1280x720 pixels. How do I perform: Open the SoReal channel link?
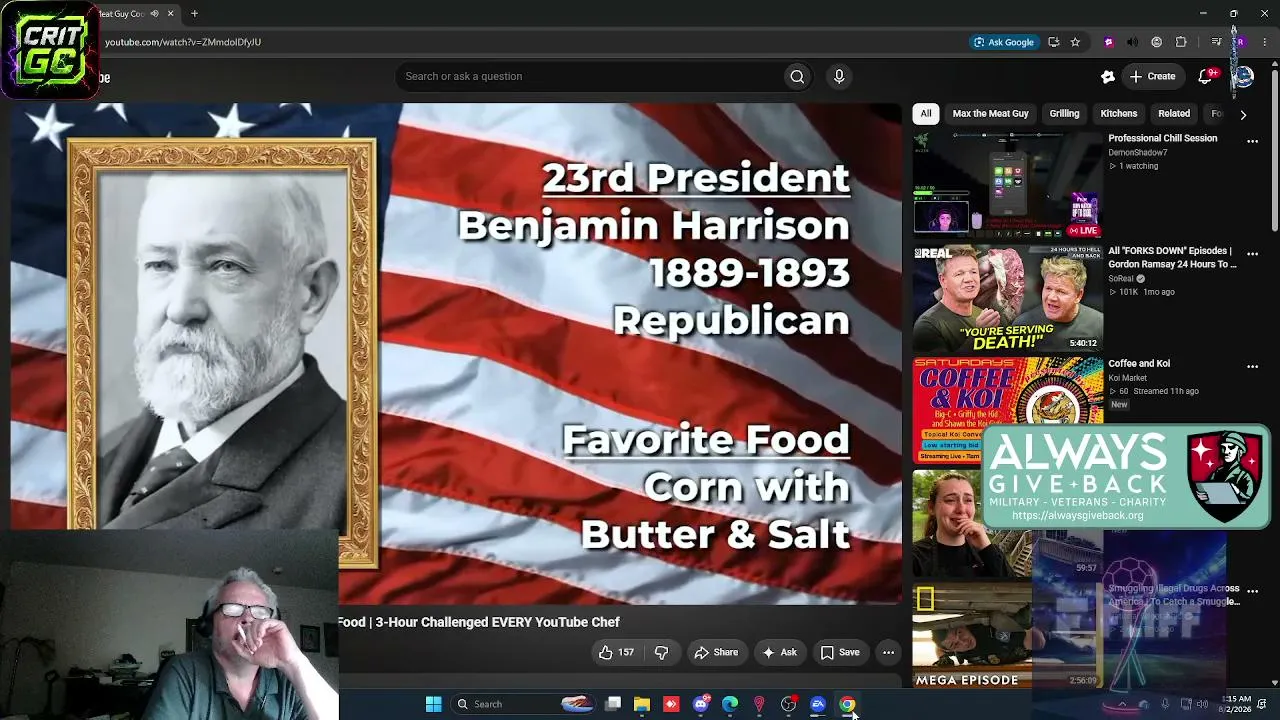(x=1121, y=279)
